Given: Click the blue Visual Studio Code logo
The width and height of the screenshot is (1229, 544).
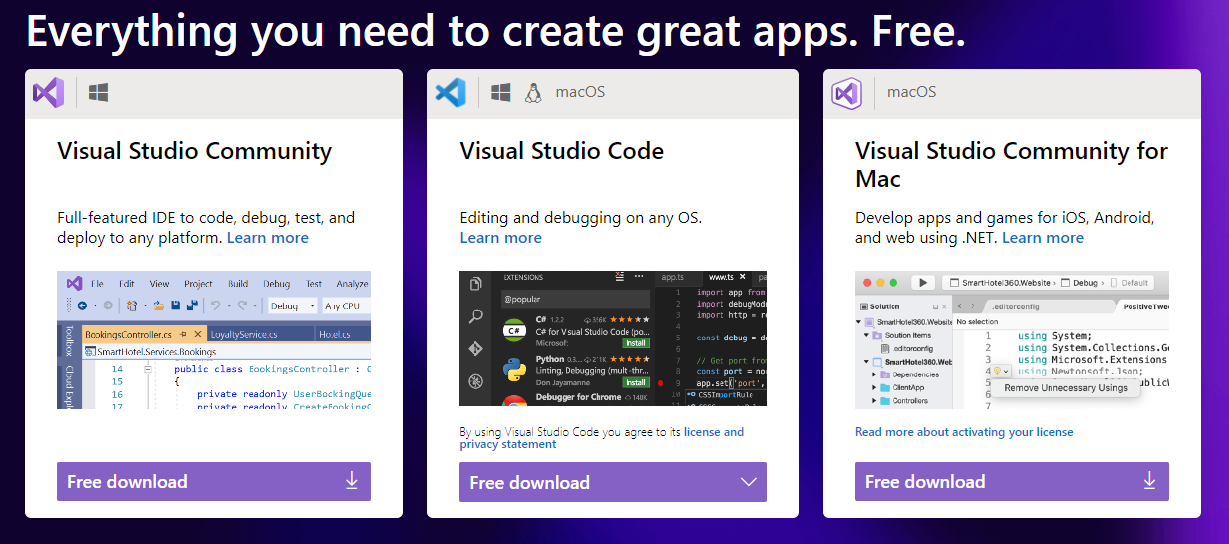Looking at the screenshot, I should click(450, 93).
